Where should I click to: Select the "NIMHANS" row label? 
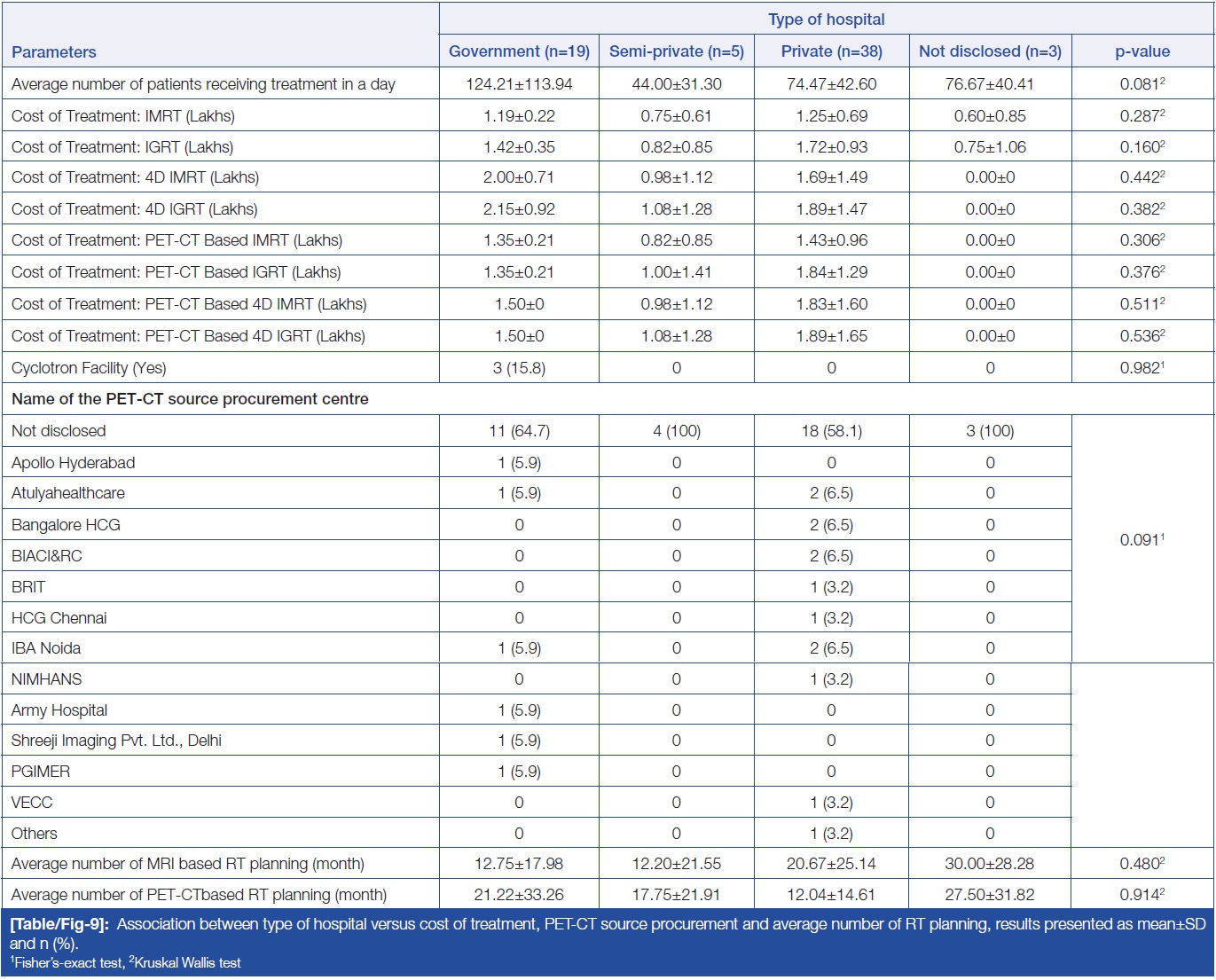46,679
